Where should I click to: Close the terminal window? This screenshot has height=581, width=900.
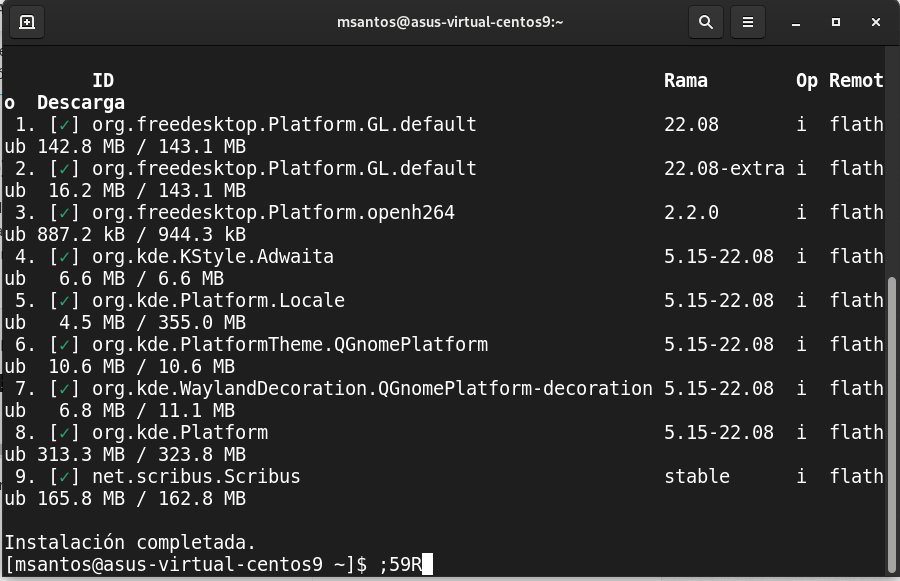coord(876,22)
